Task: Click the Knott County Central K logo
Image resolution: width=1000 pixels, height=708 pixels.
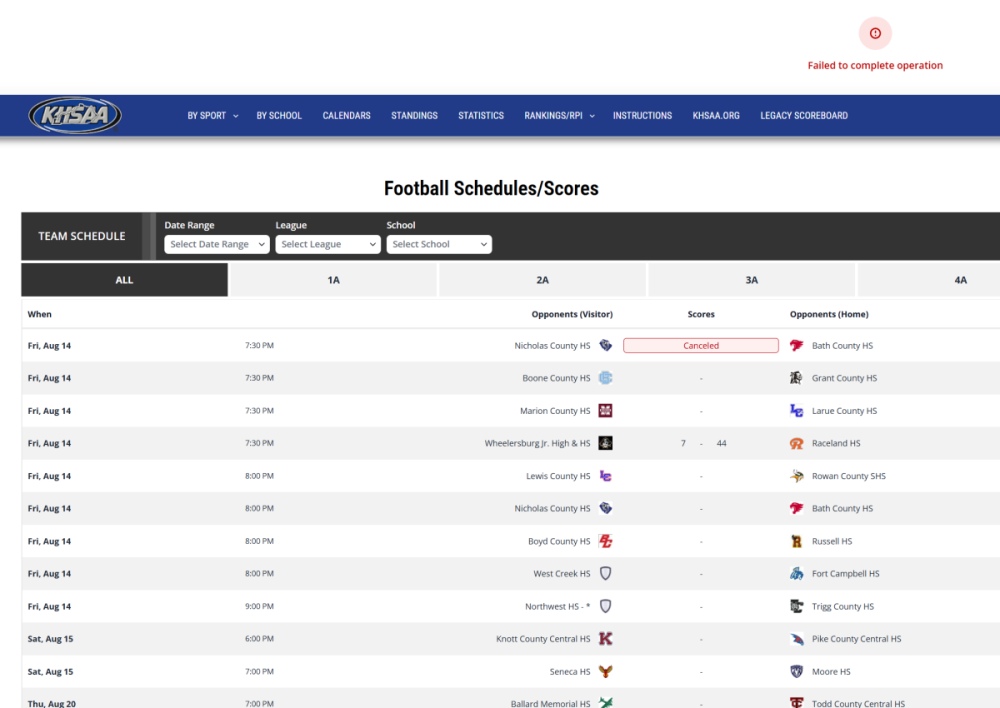Action: 605,638
